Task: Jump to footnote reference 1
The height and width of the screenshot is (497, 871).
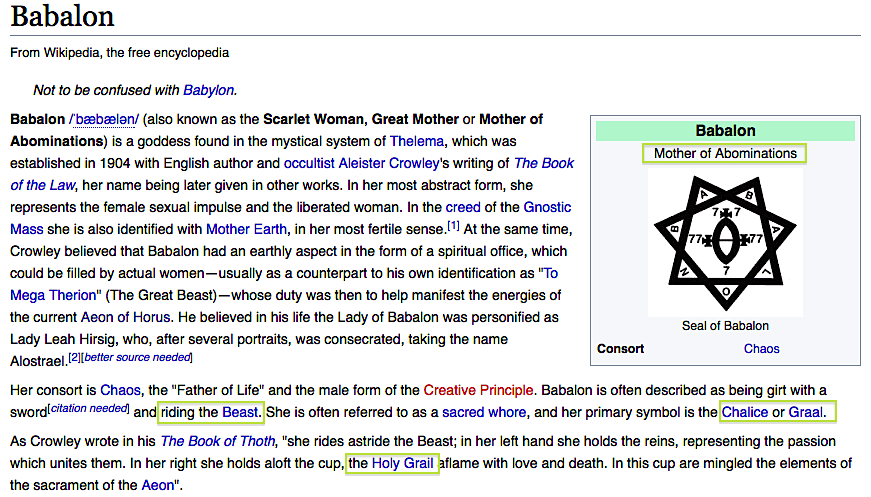Action: pyautogui.click(x=453, y=225)
